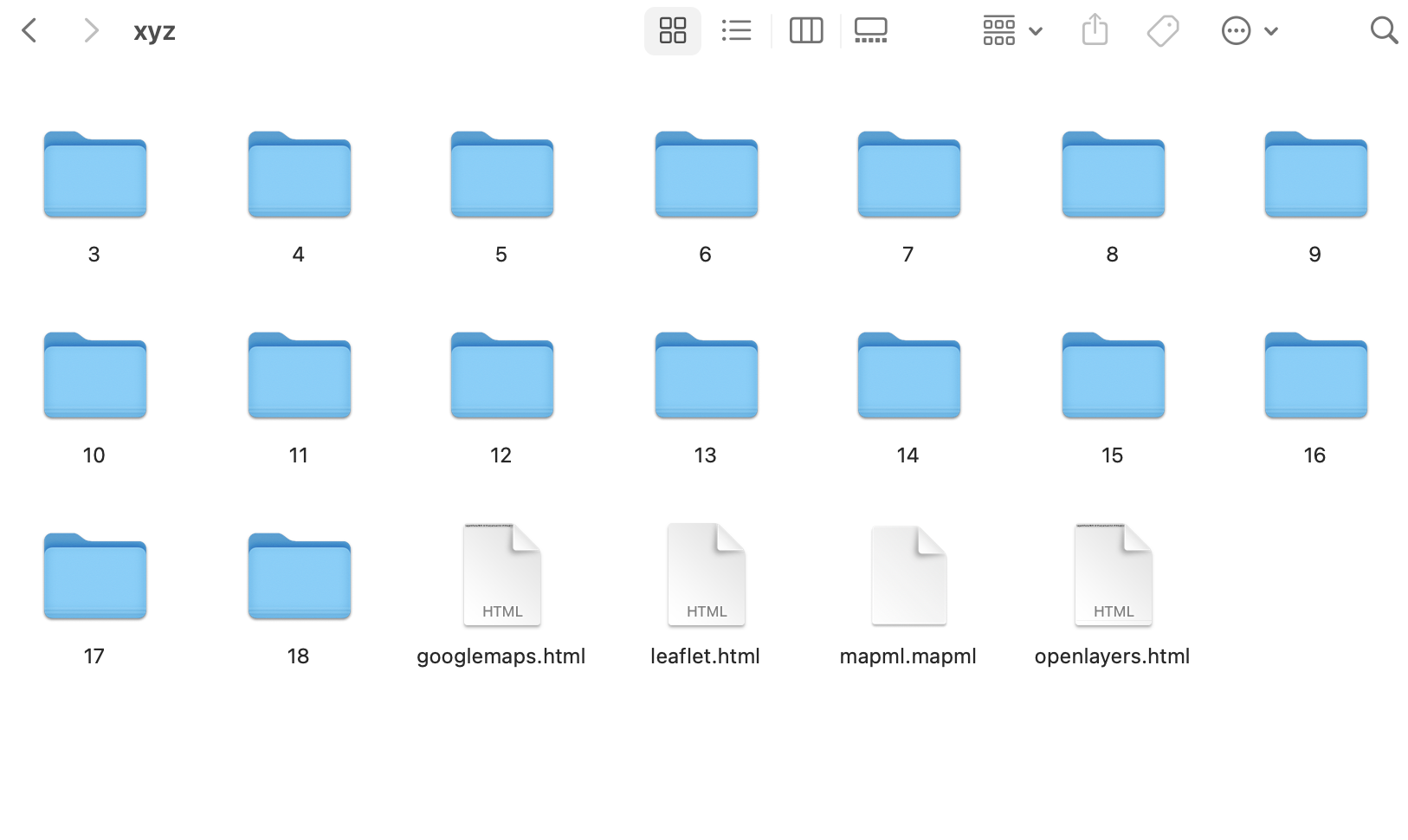Click the xyz window title
Image resolution: width=1408 pixels, height=840 pixels.
[155, 32]
